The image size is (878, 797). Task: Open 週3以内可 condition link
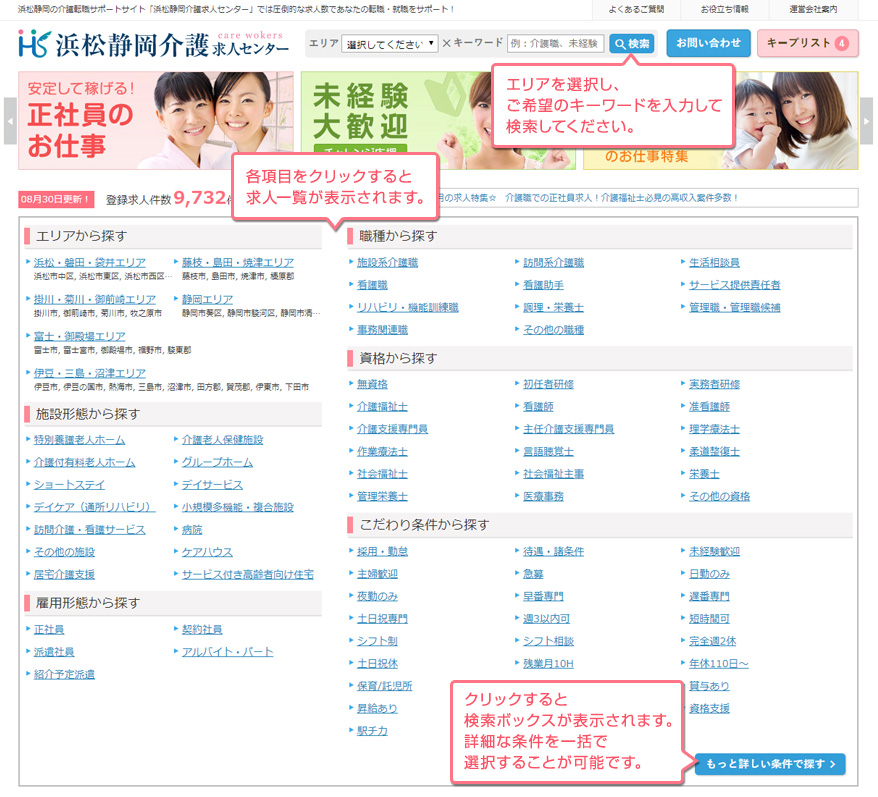(547, 618)
